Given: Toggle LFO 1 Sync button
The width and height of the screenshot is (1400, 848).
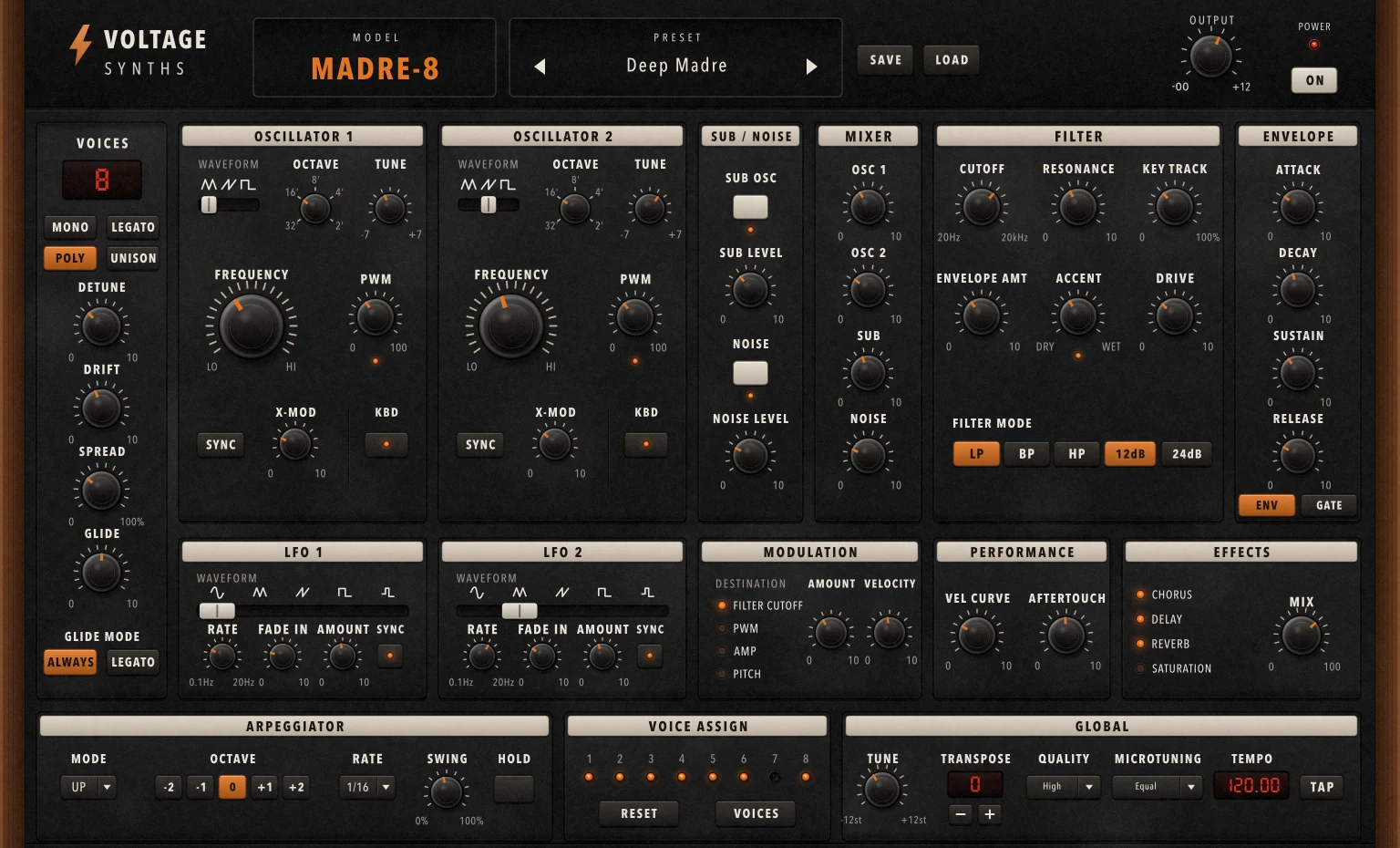Looking at the screenshot, I should tap(390, 656).
